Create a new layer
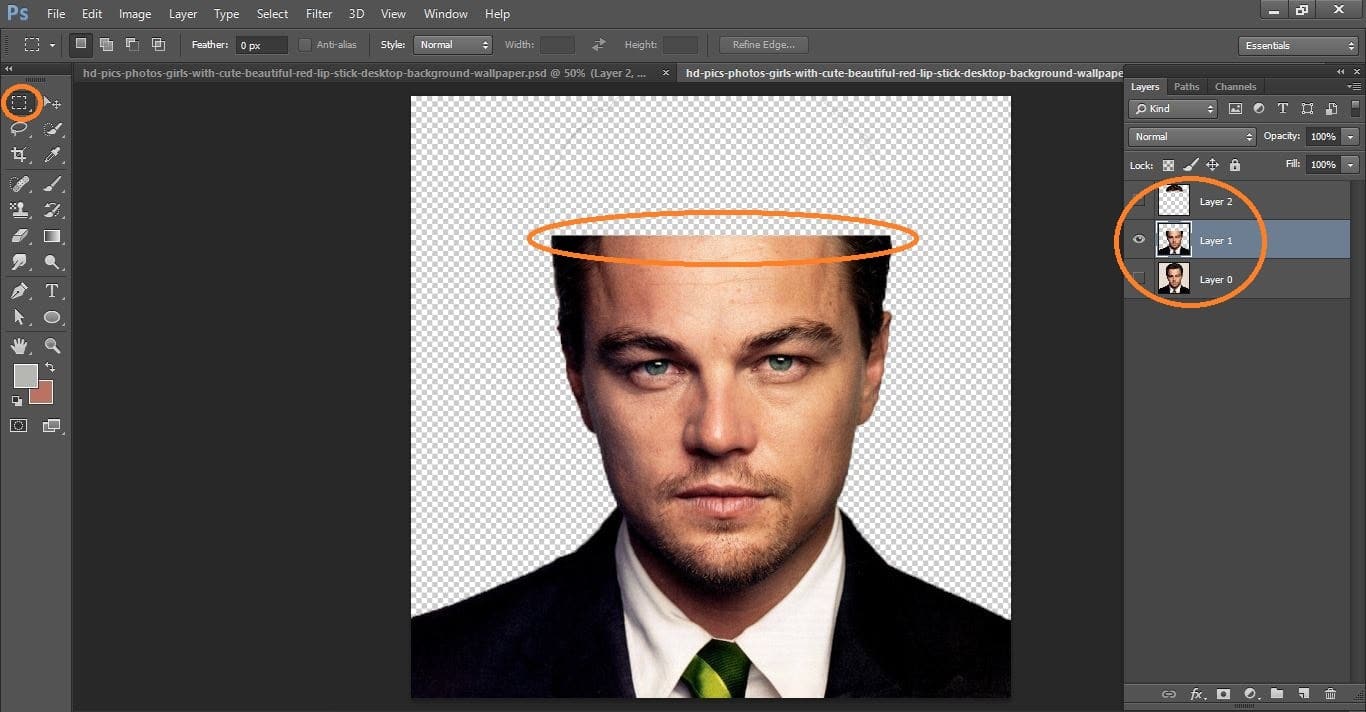Viewport: 1366px width, 712px height. 1303,693
